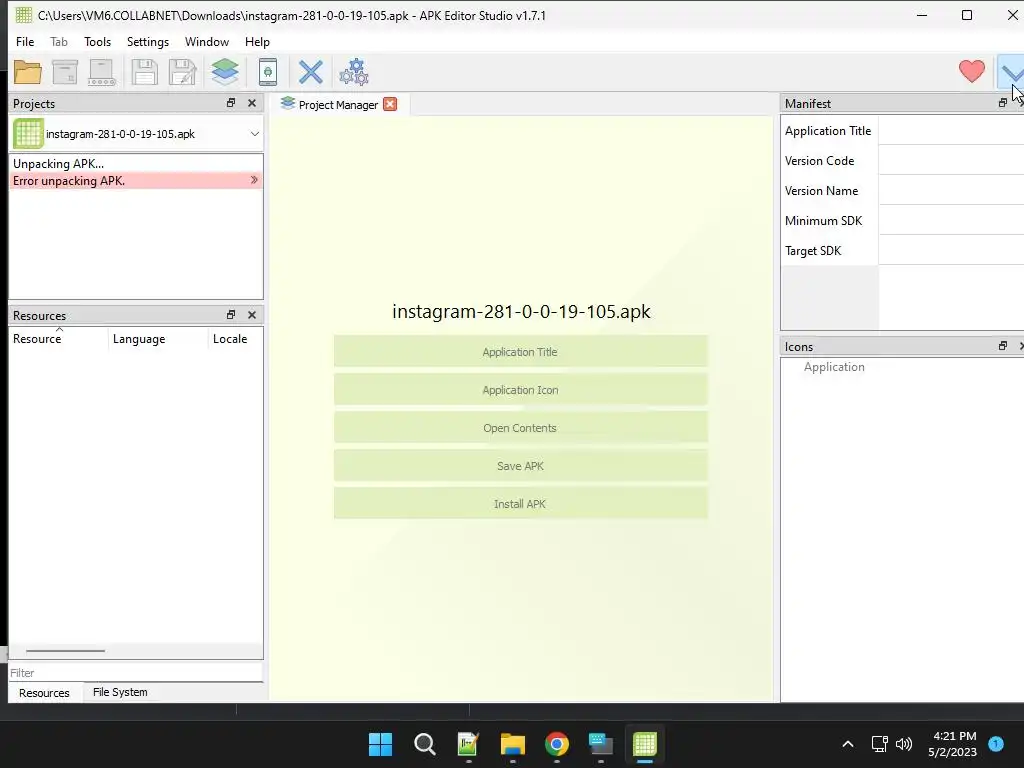
Task: Switch to the Resources bottom tab
Action: pyautogui.click(x=44, y=693)
